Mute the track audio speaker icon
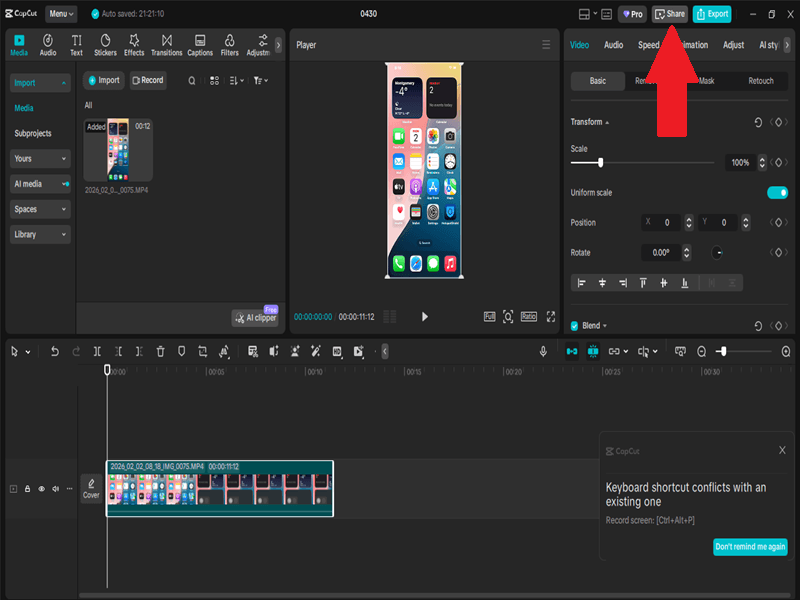 coord(56,489)
